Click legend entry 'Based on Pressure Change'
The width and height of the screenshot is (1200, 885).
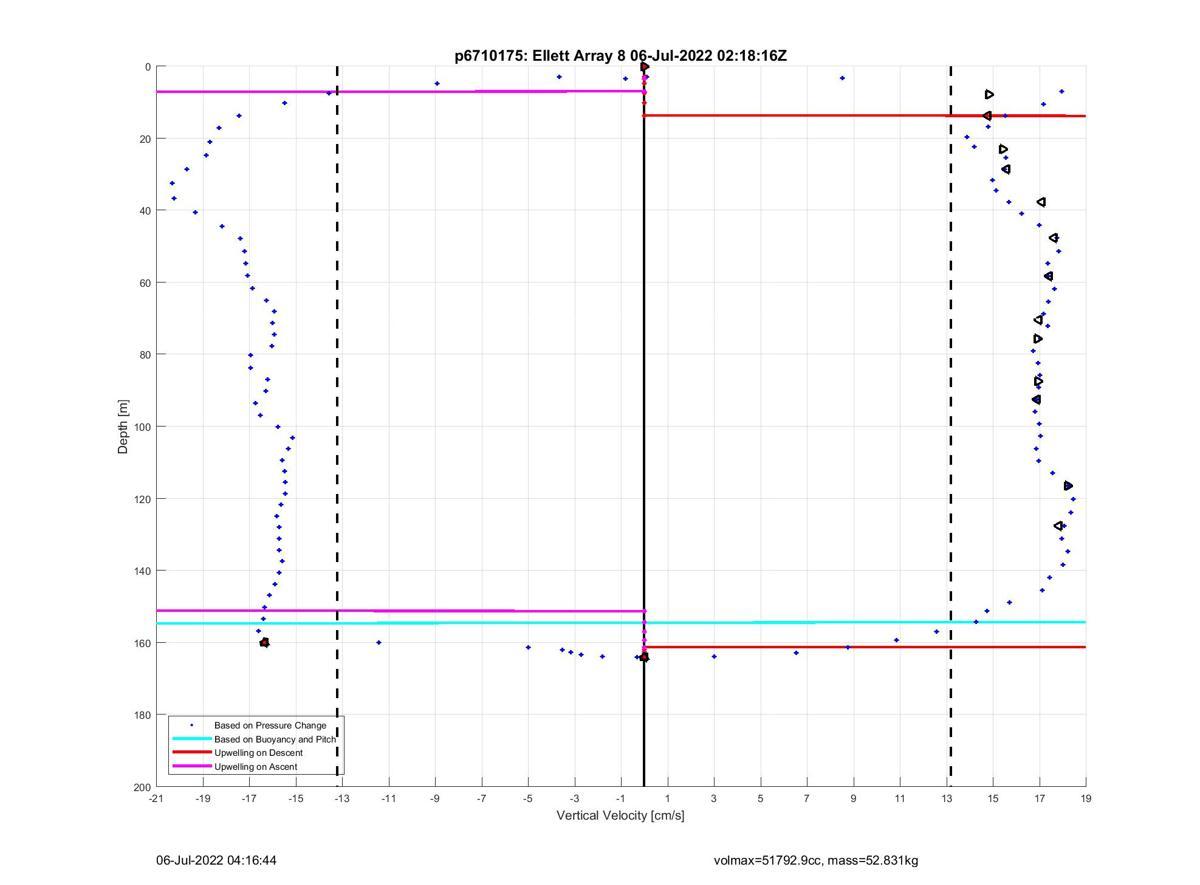pos(270,725)
